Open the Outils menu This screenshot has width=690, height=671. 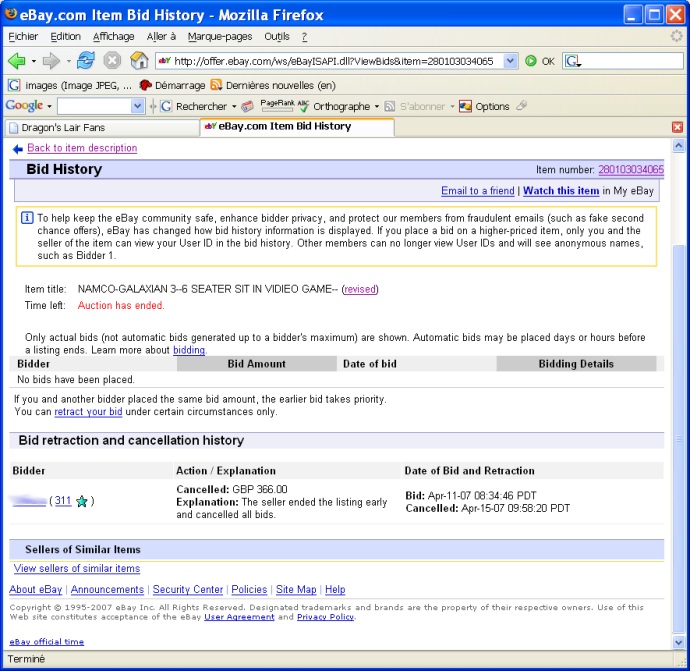[277, 37]
